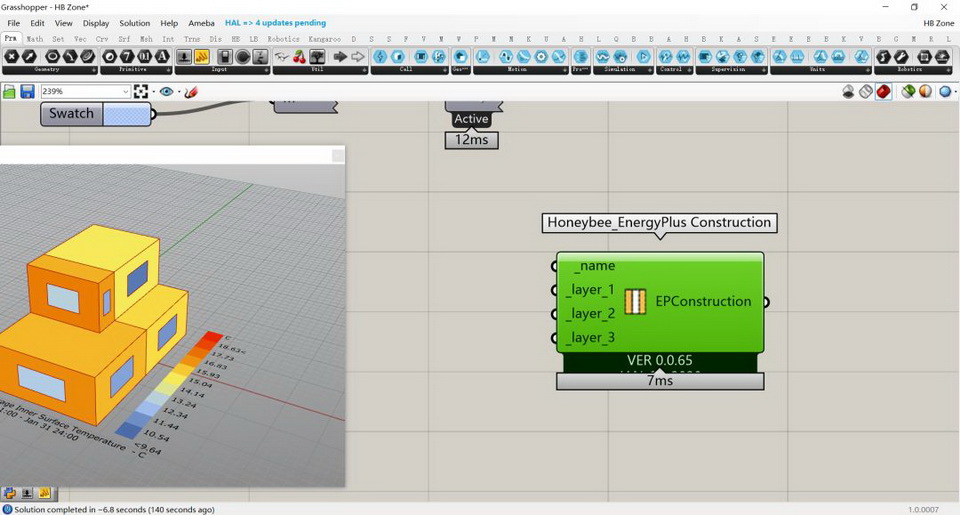Expand the Robotics panel dropdown
Viewport: 960px width, 515px height.
[x=951, y=70]
